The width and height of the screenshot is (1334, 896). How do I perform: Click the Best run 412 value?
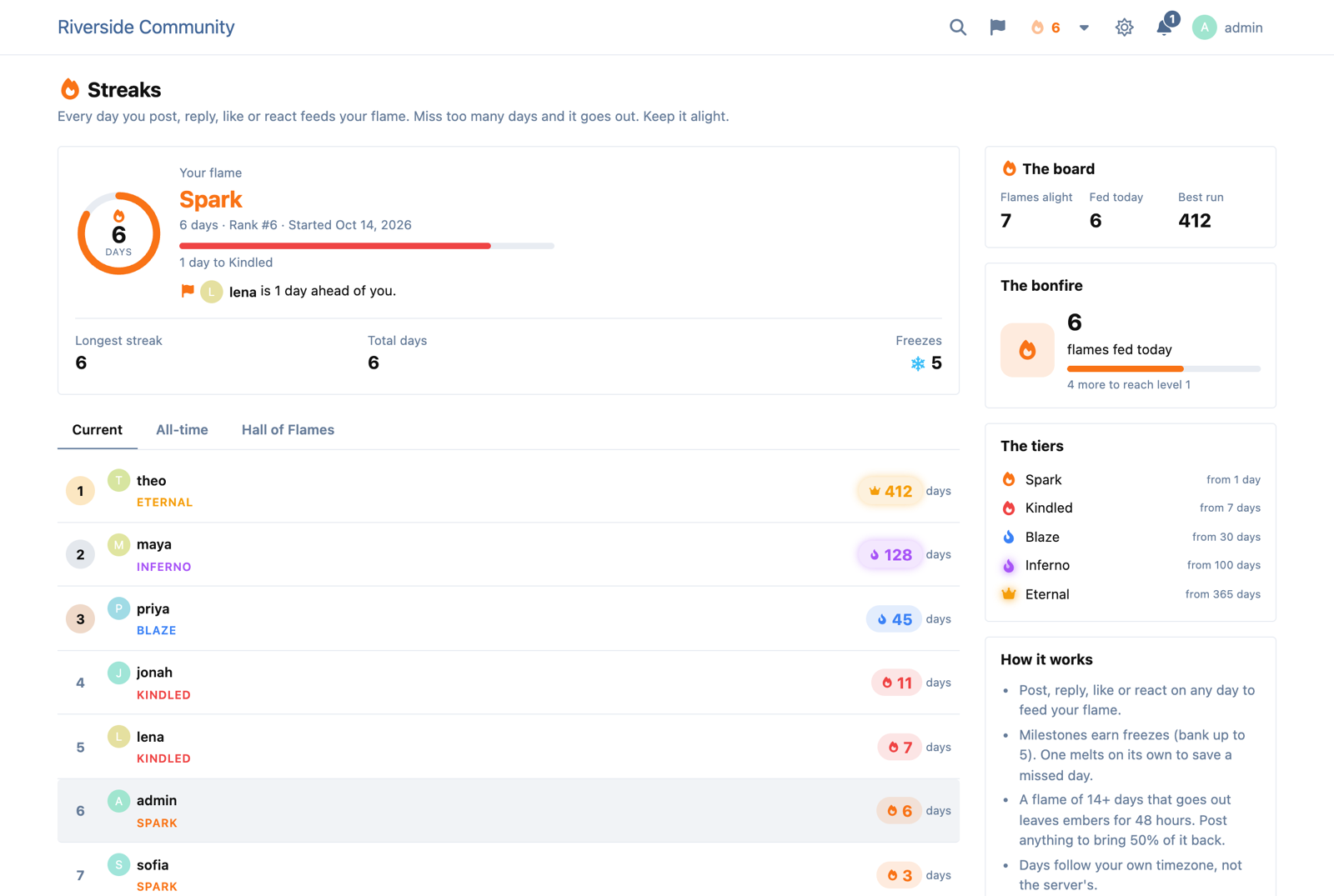pos(1194,221)
